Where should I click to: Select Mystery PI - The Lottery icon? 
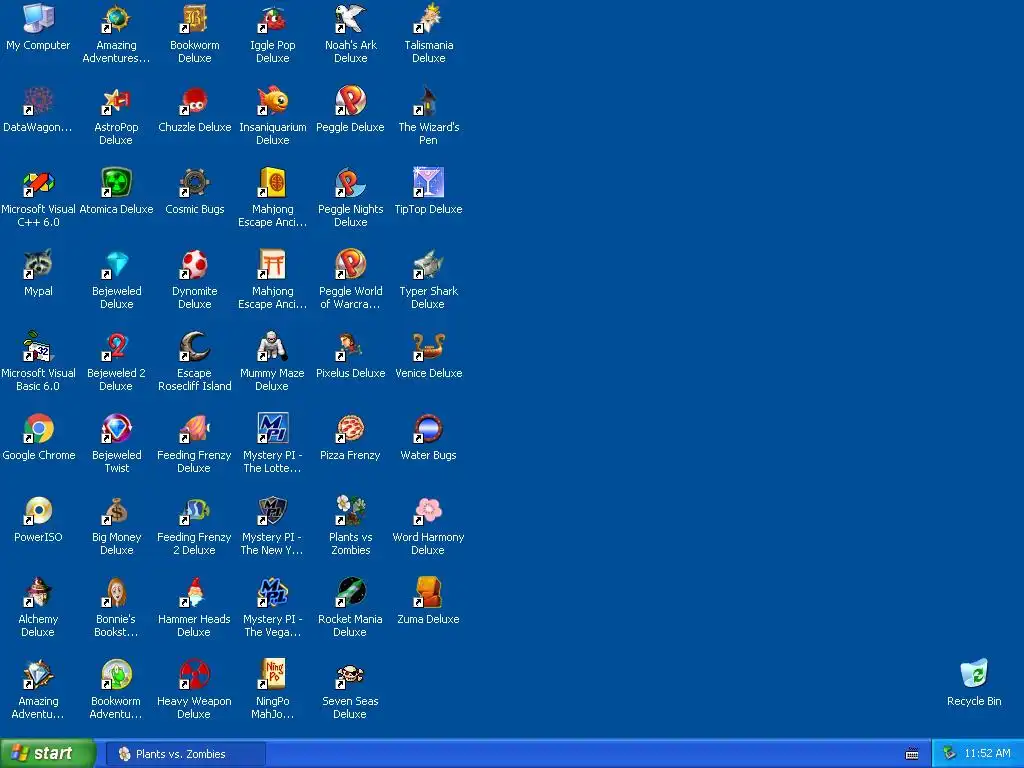click(272, 428)
